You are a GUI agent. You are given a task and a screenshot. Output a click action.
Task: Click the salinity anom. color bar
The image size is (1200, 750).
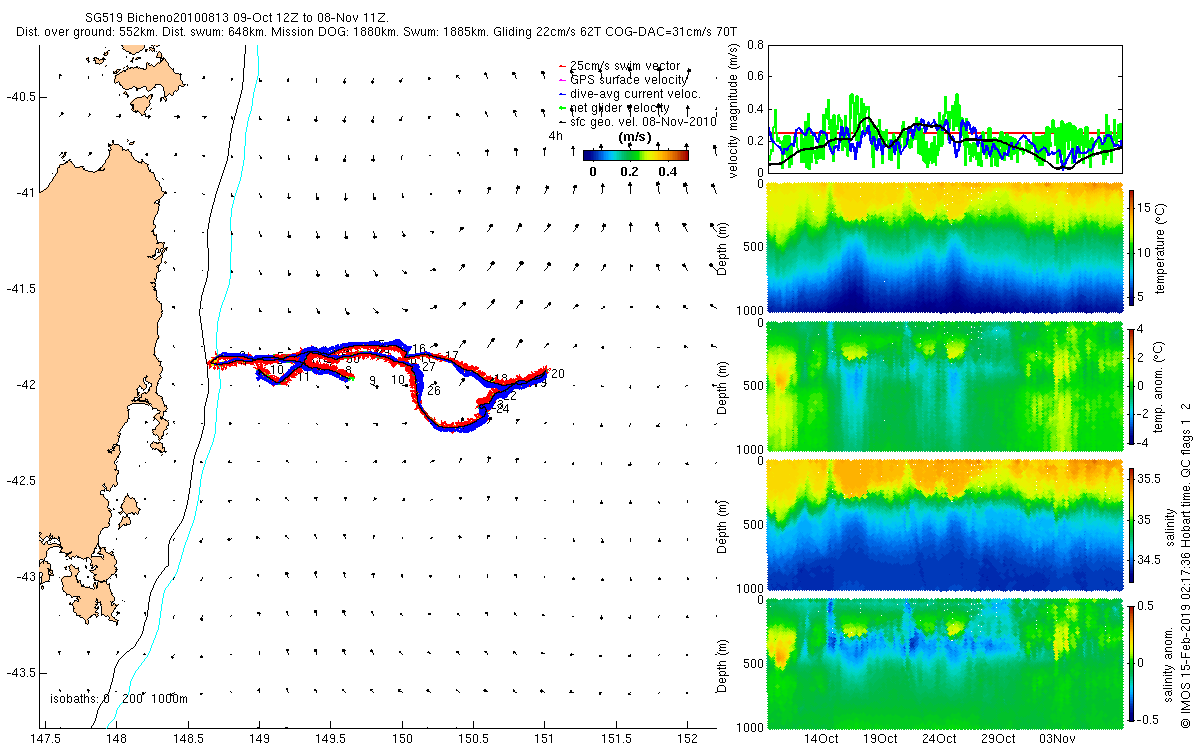tap(1132, 662)
